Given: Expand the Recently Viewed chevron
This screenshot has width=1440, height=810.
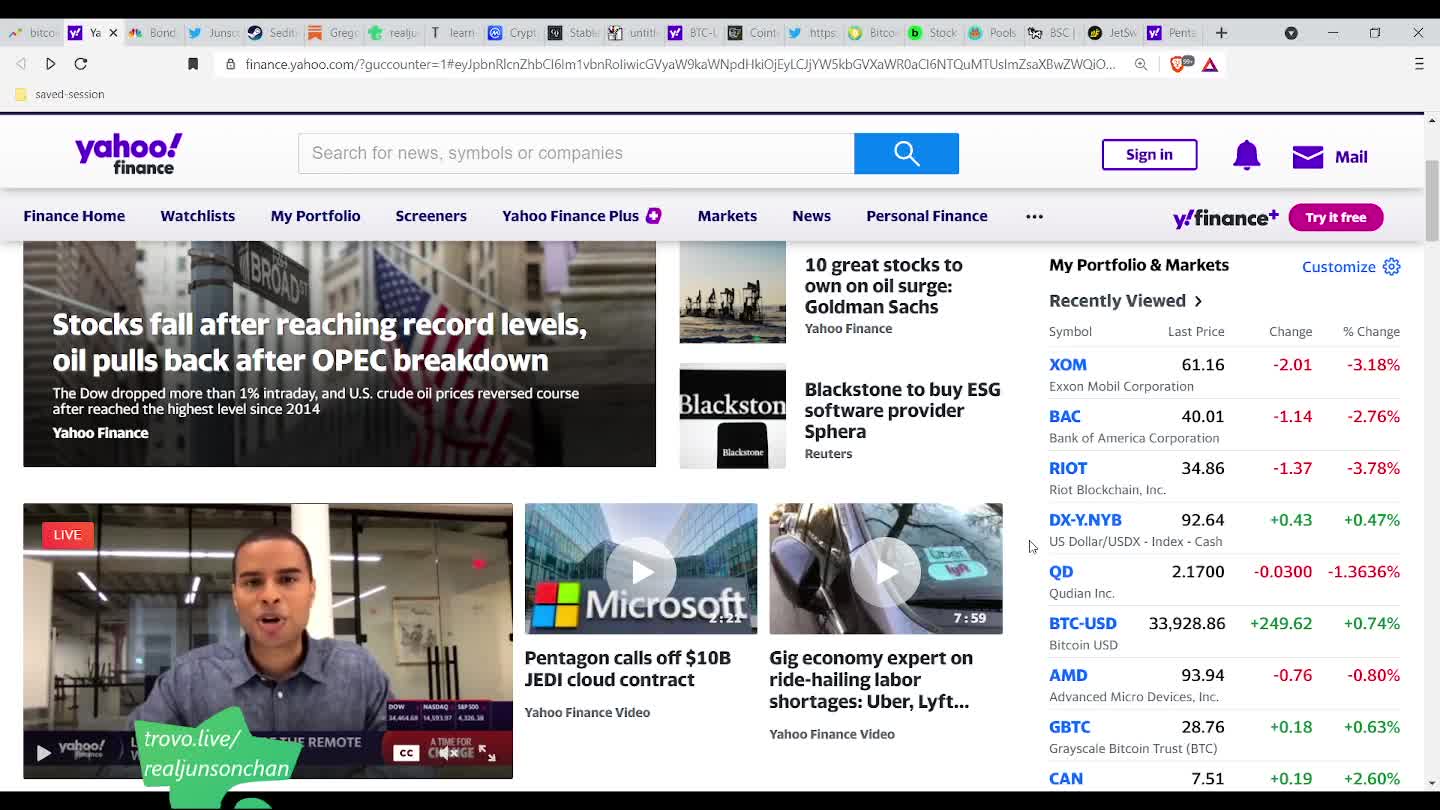Looking at the screenshot, I should point(1198,301).
